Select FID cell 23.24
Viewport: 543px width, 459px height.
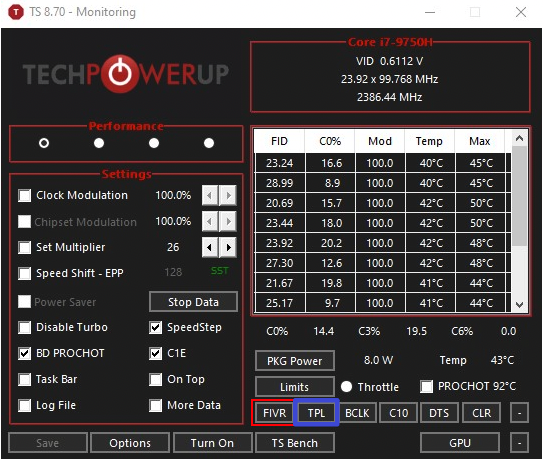click(x=280, y=163)
